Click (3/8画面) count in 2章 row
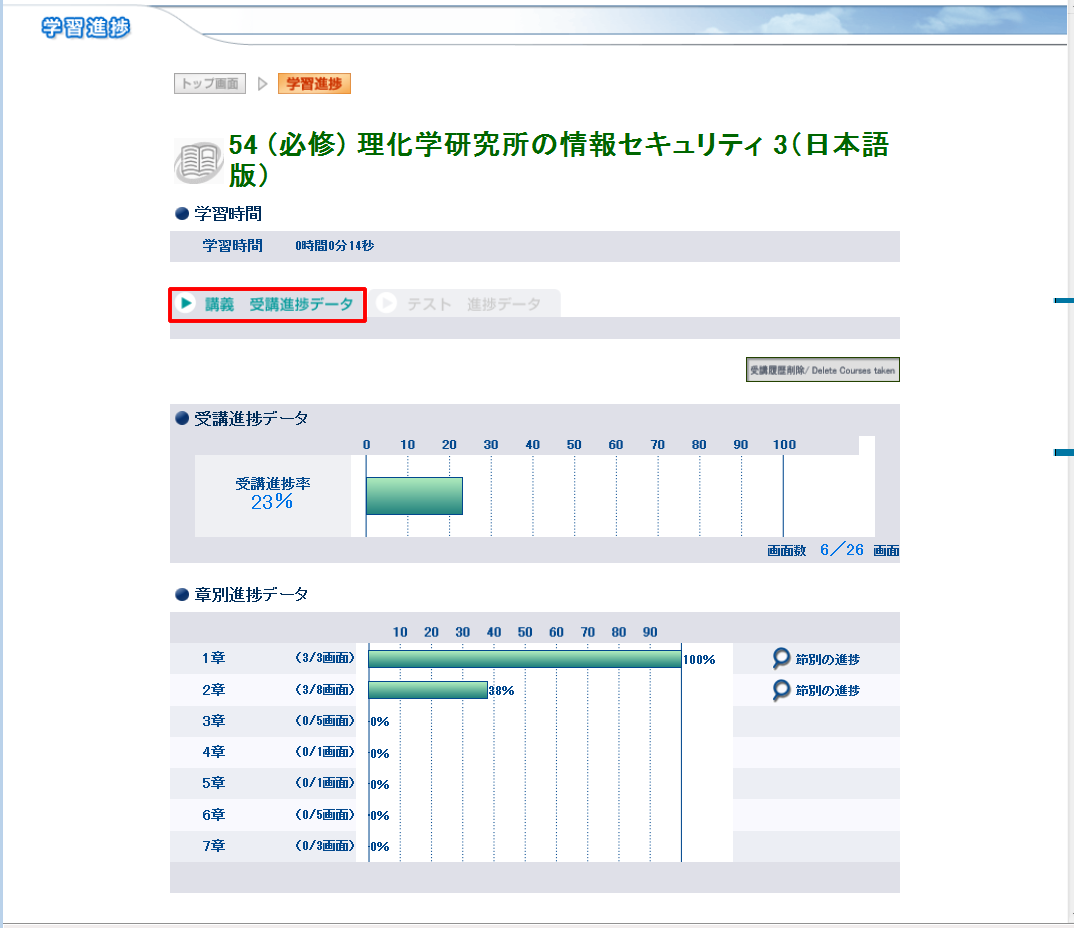Screen dimensions: 1074x928 point(325,690)
